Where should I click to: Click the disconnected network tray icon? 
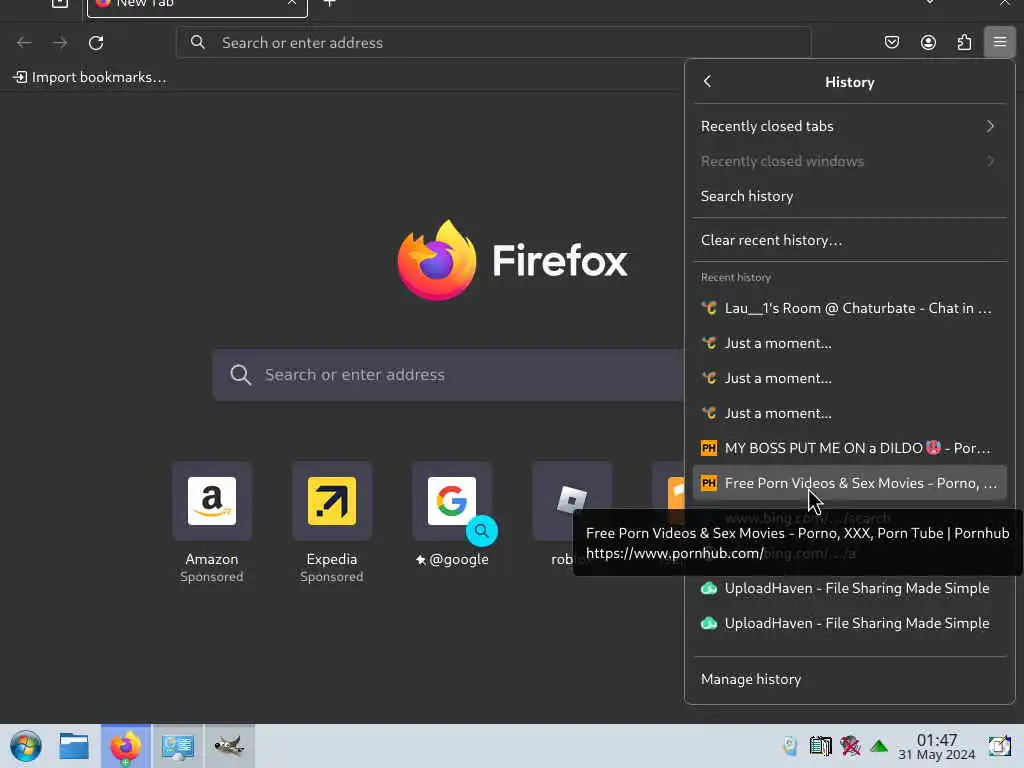point(850,746)
